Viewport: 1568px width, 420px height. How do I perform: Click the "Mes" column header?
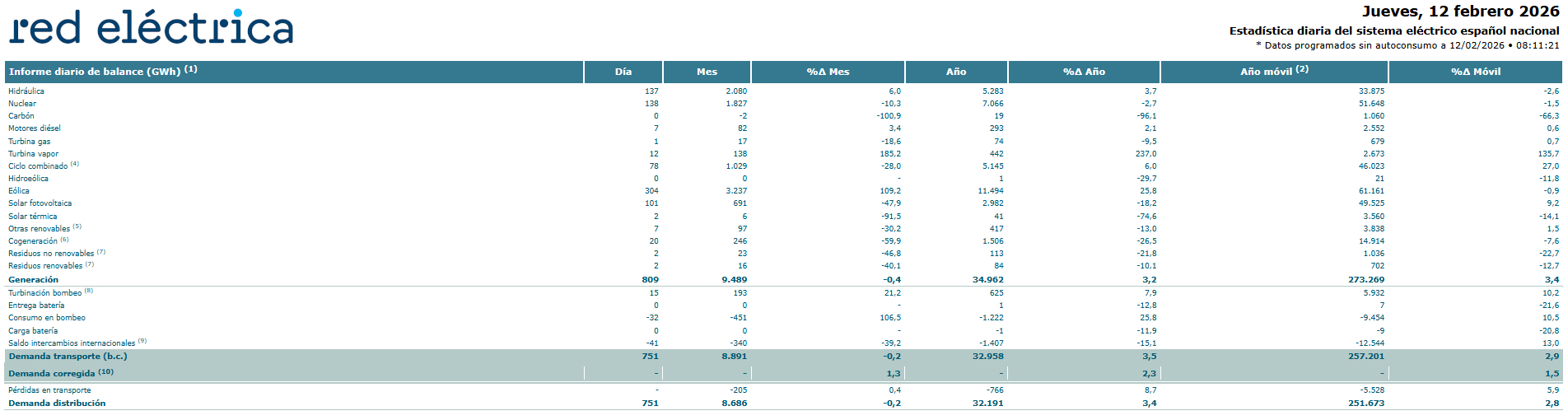(707, 72)
